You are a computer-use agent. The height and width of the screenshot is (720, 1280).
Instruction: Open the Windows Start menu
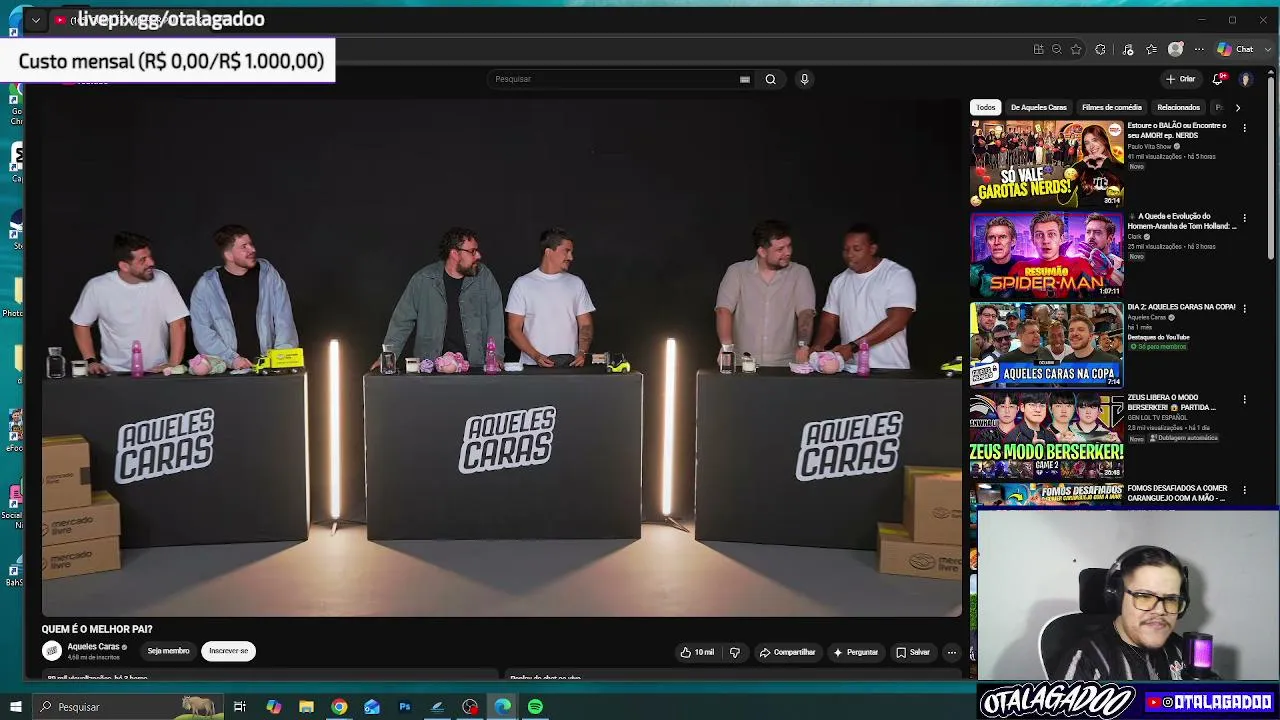(15, 707)
